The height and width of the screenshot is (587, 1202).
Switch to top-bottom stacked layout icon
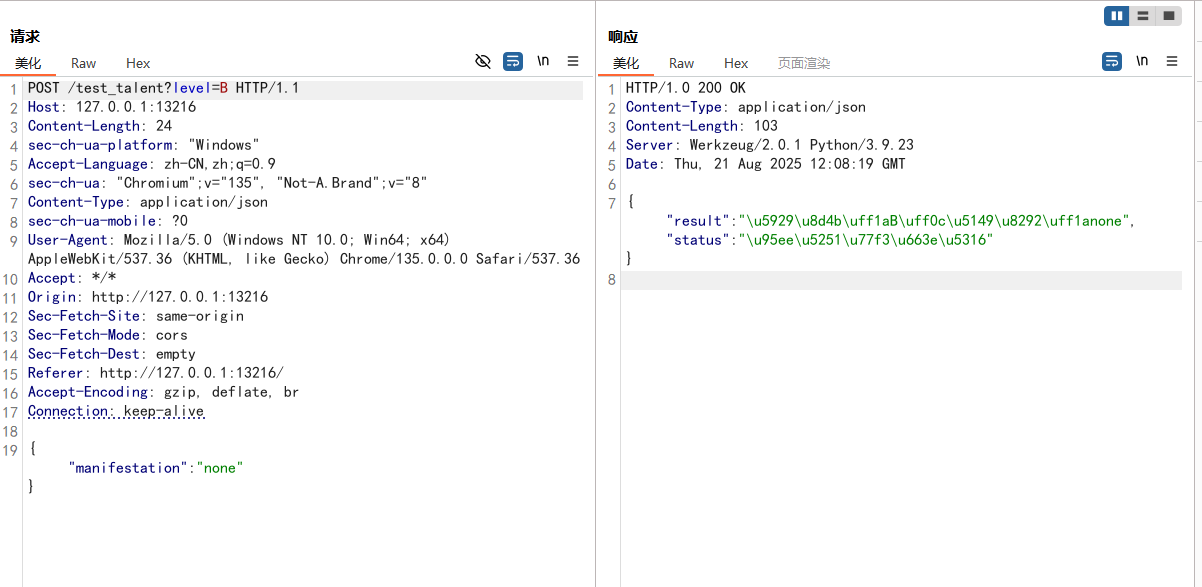tap(1143, 16)
